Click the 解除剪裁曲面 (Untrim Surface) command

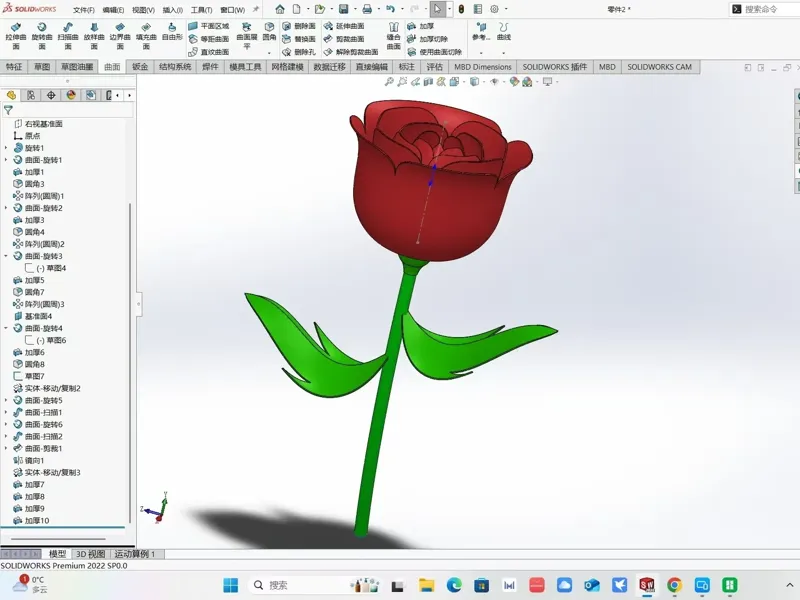351,52
